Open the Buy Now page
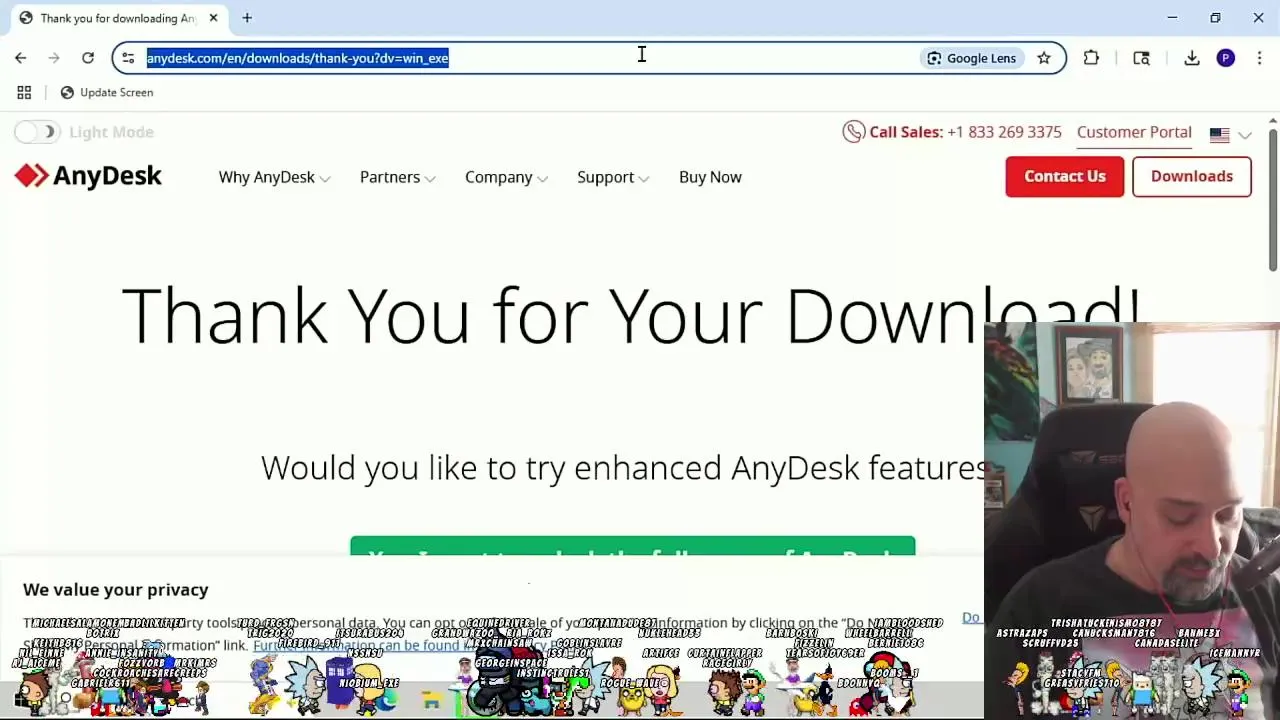Image resolution: width=1280 pixels, height=720 pixels. click(x=710, y=177)
